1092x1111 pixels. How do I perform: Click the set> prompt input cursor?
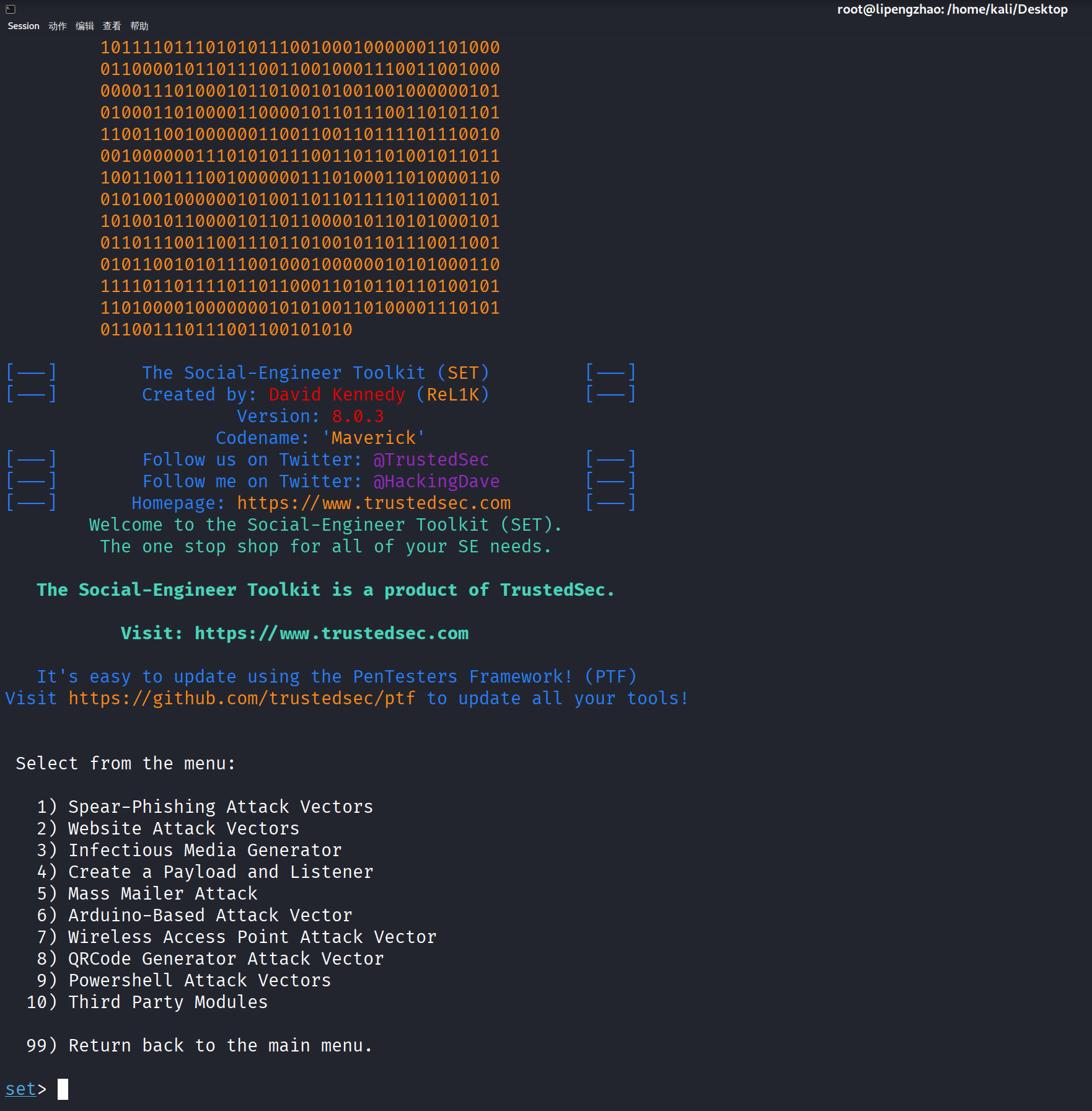tap(63, 1089)
